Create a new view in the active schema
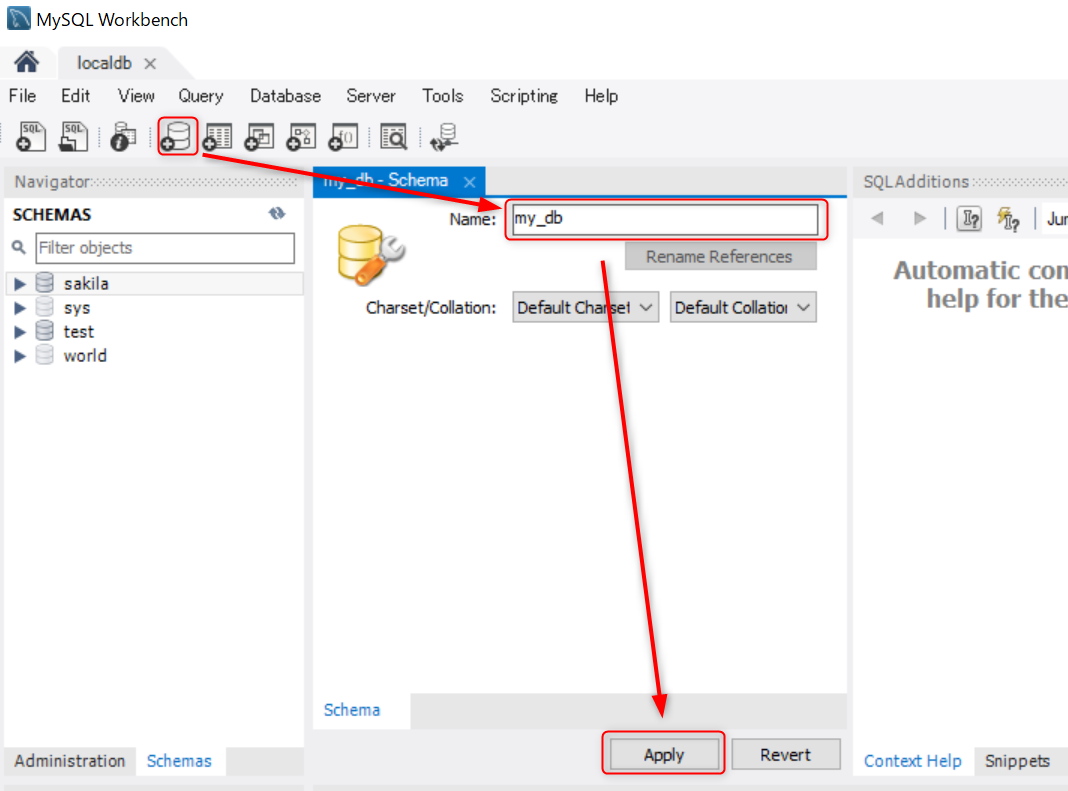The image size is (1068, 791). click(x=259, y=137)
